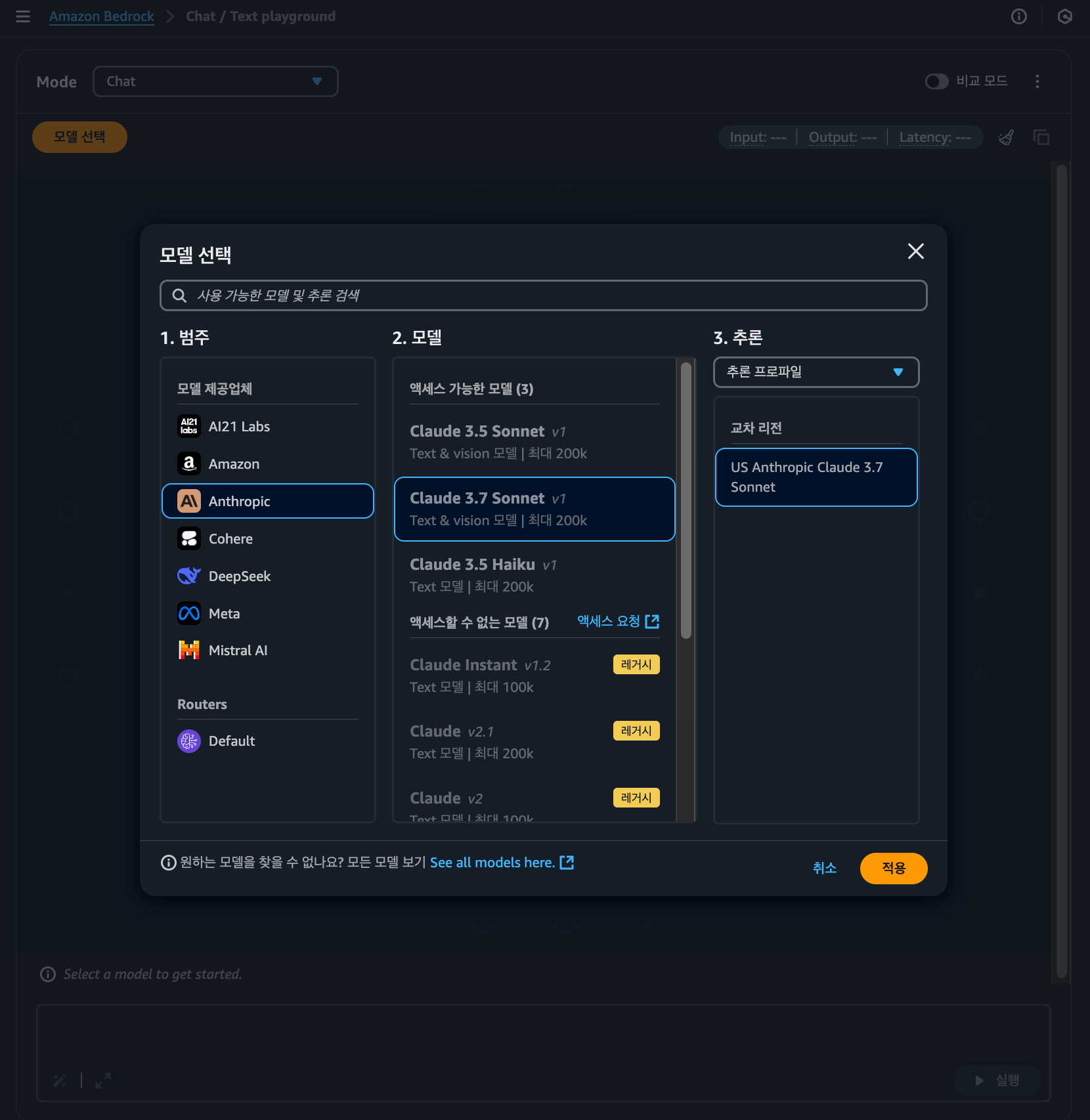Click the chat prompt text area
This screenshot has width=1090, height=1120.
pos(544,1053)
